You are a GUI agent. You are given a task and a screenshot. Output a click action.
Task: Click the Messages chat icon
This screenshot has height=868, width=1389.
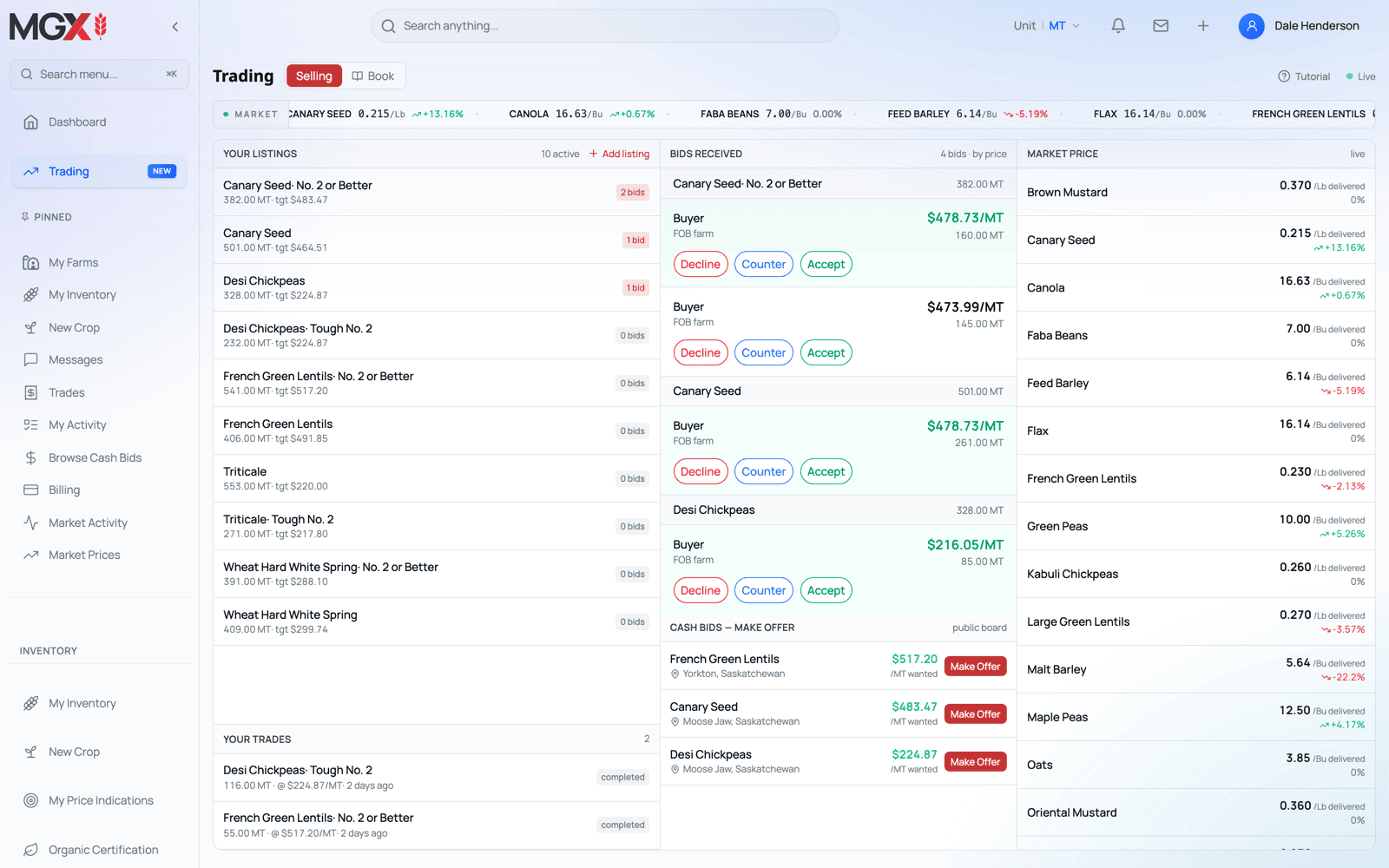coord(31,360)
